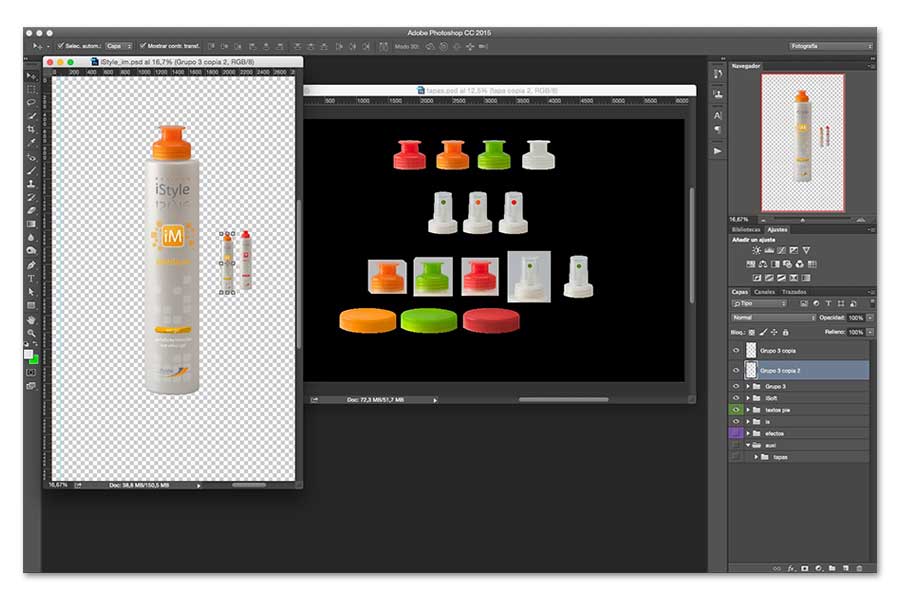
Task: Select the Move tool in the toolbox
Action: coord(31,76)
